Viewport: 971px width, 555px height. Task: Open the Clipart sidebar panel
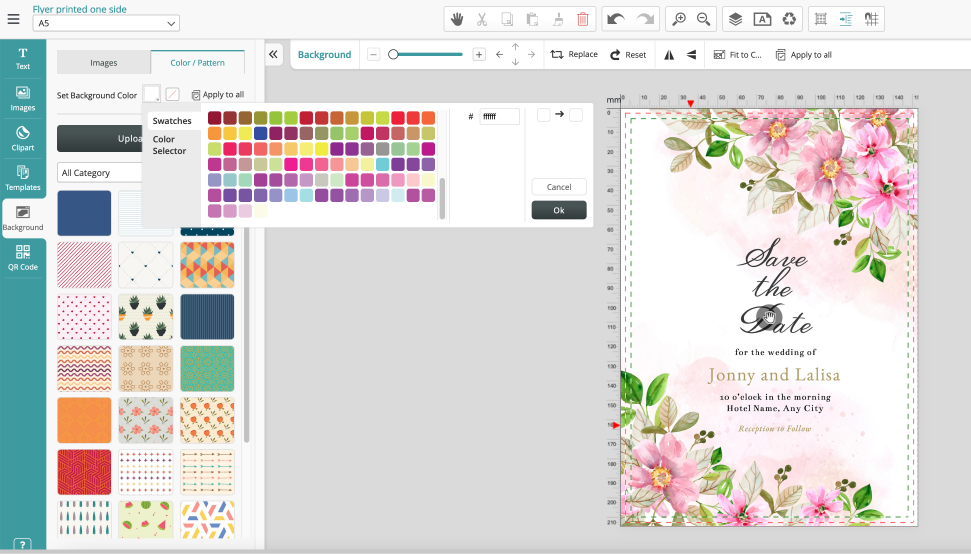[x=22, y=138]
